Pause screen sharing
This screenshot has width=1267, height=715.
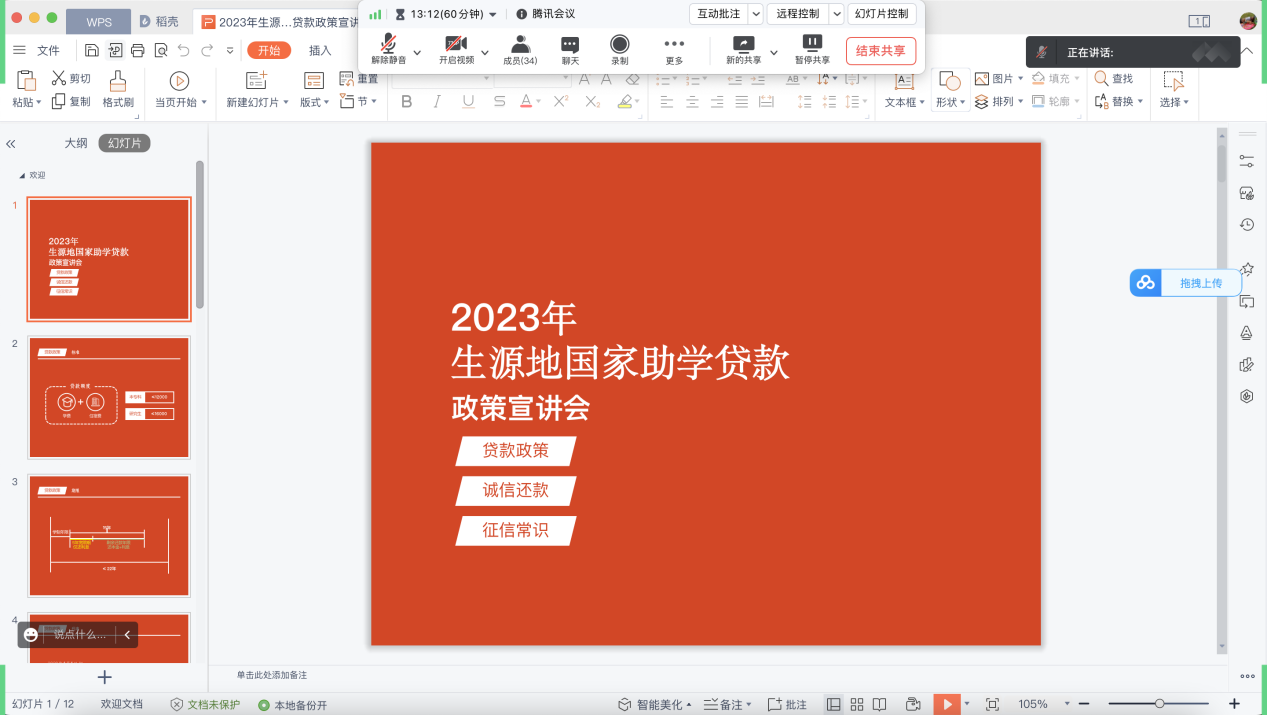812,46
